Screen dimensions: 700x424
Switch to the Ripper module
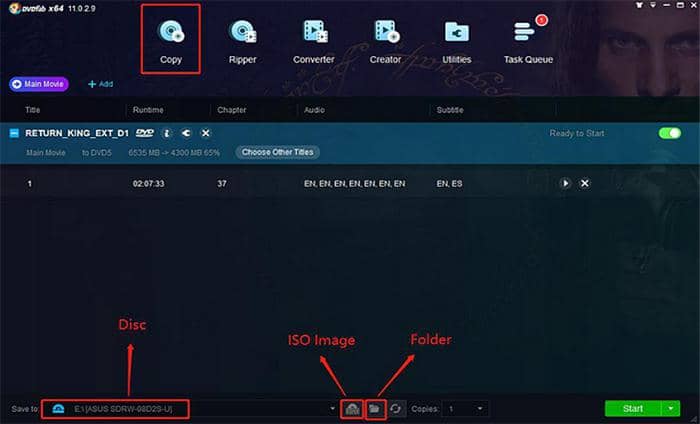tap(242, 40)
